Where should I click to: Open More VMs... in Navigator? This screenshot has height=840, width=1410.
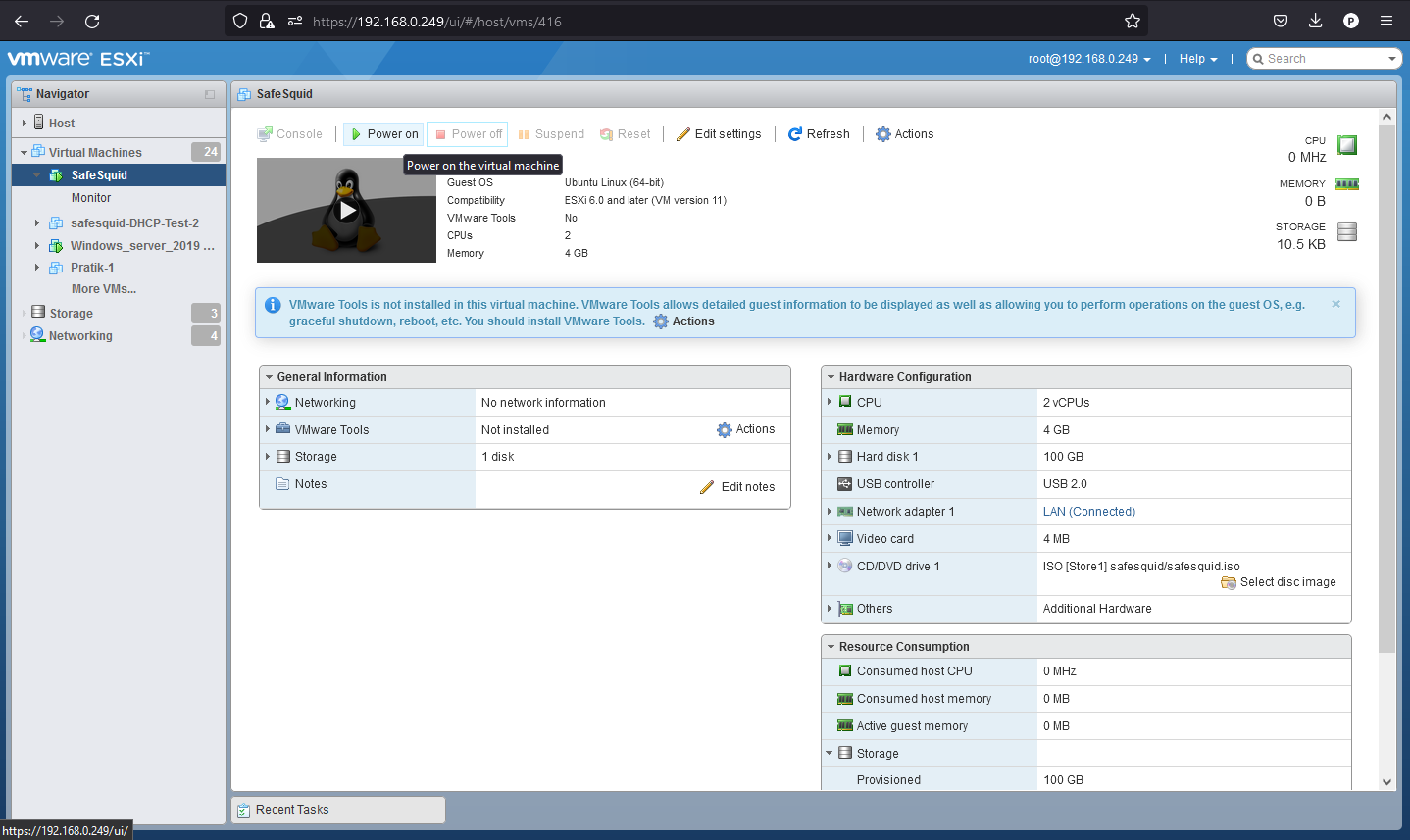(104, 289)
